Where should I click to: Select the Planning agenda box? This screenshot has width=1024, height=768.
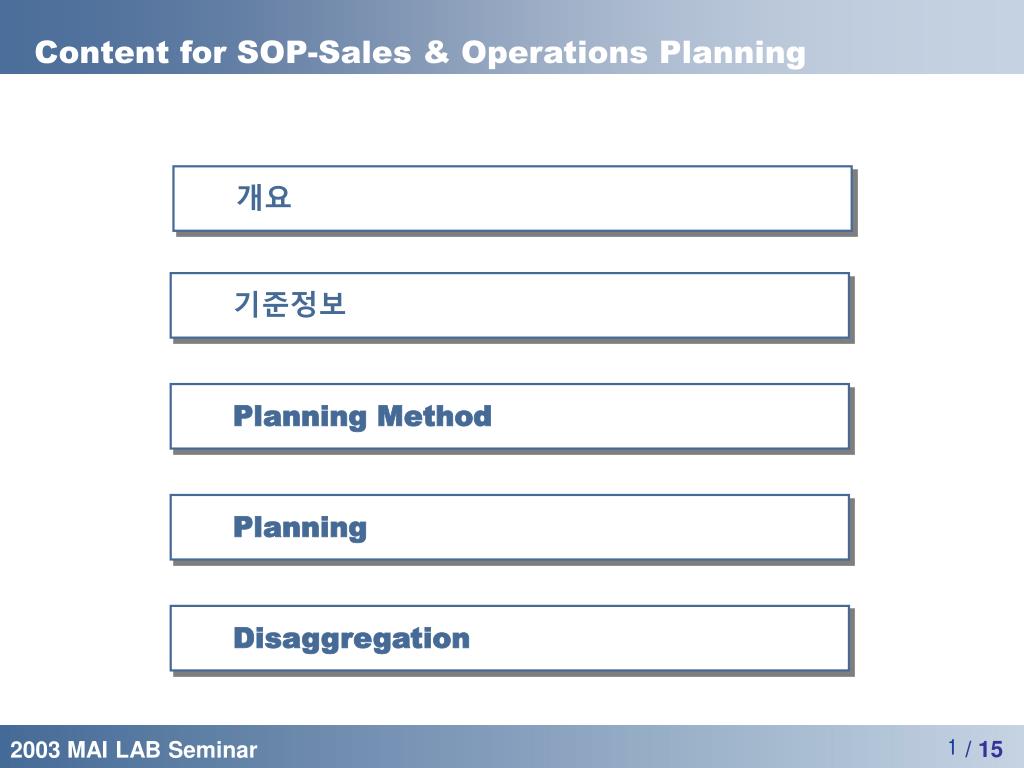tap(510, 528)
